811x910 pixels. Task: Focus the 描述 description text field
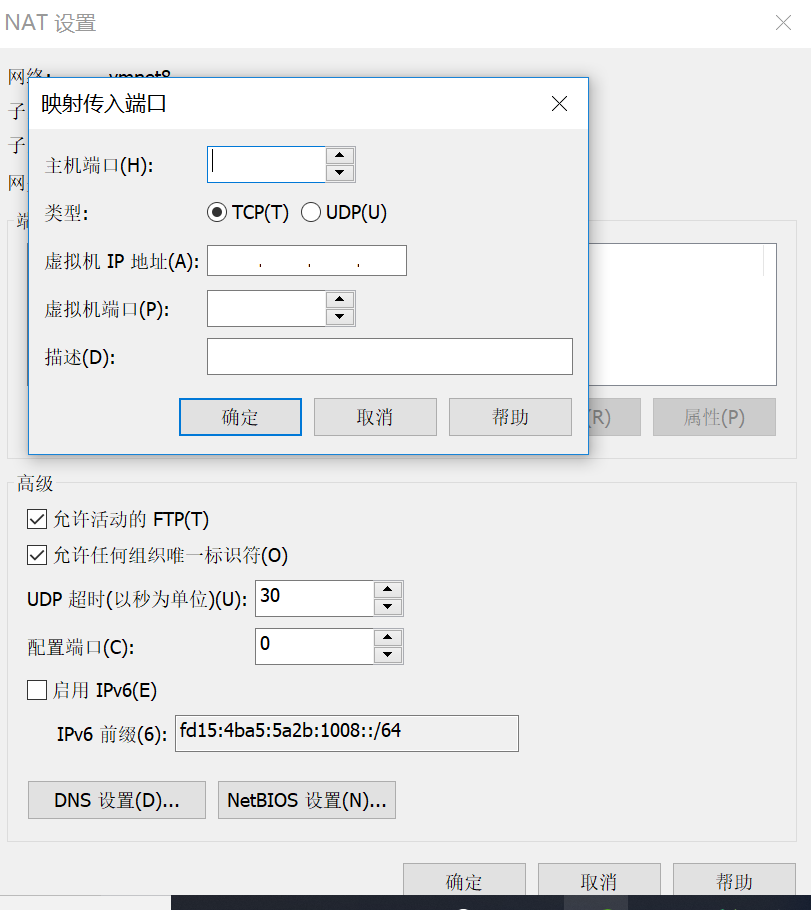pyautogui.click(x=390, y=356)
